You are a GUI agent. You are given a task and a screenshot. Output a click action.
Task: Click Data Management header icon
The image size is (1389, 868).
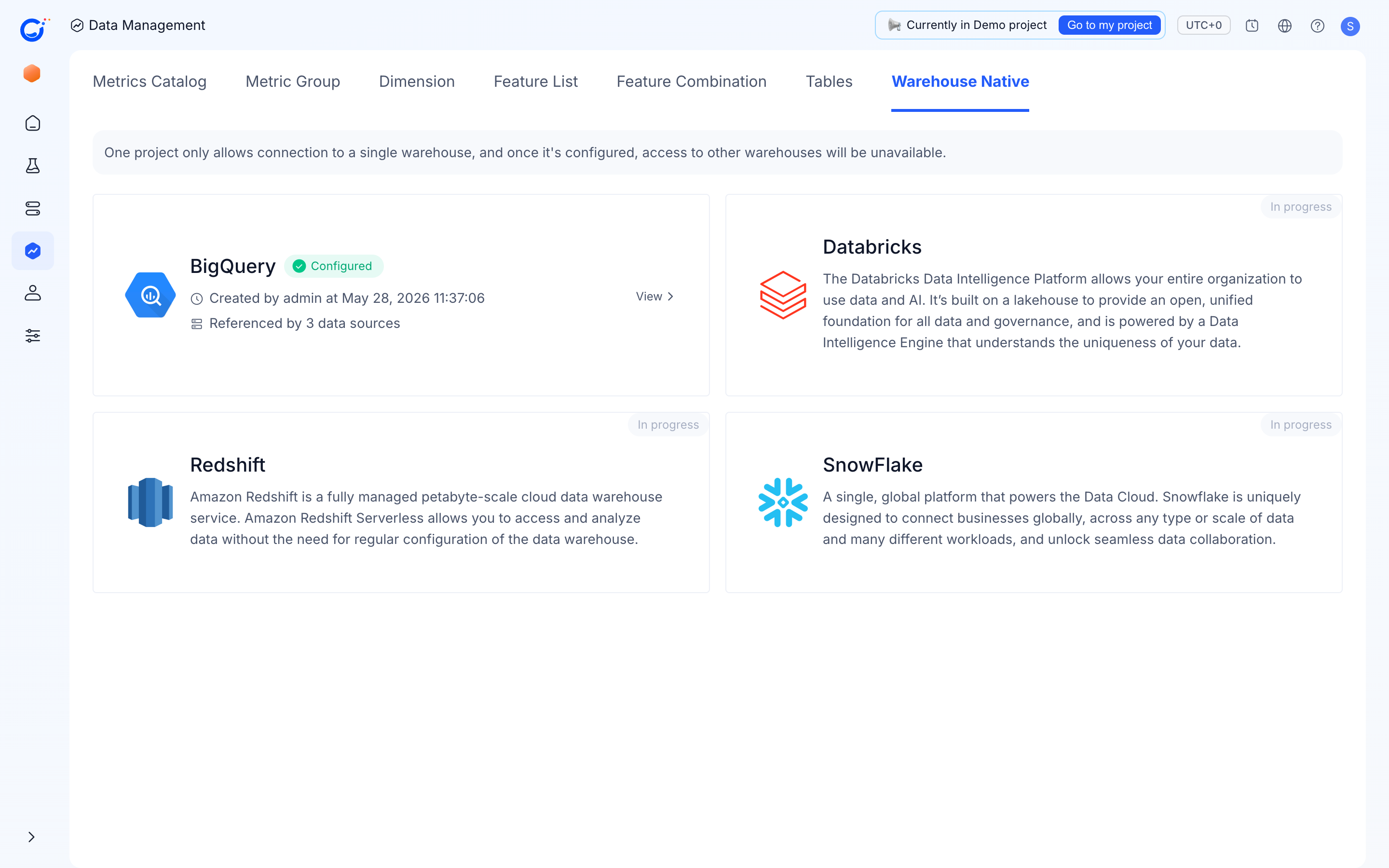77,25
